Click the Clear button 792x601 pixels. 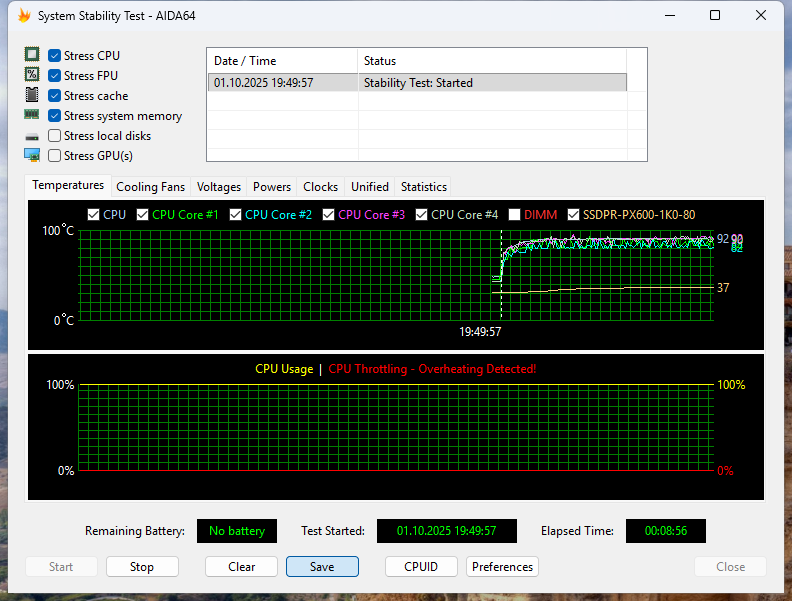[241, 567]
